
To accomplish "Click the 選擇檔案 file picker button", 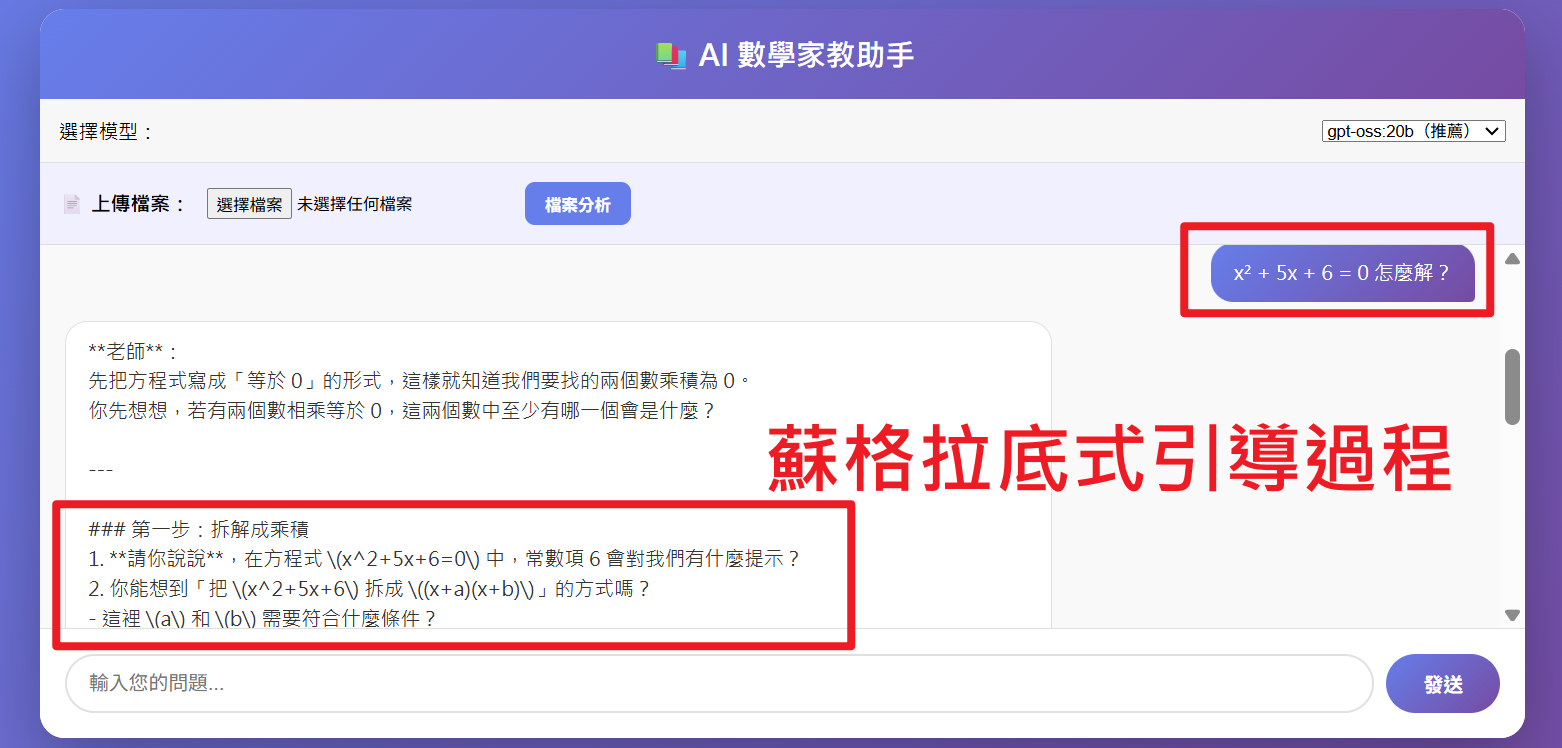I will coord(249,203).
